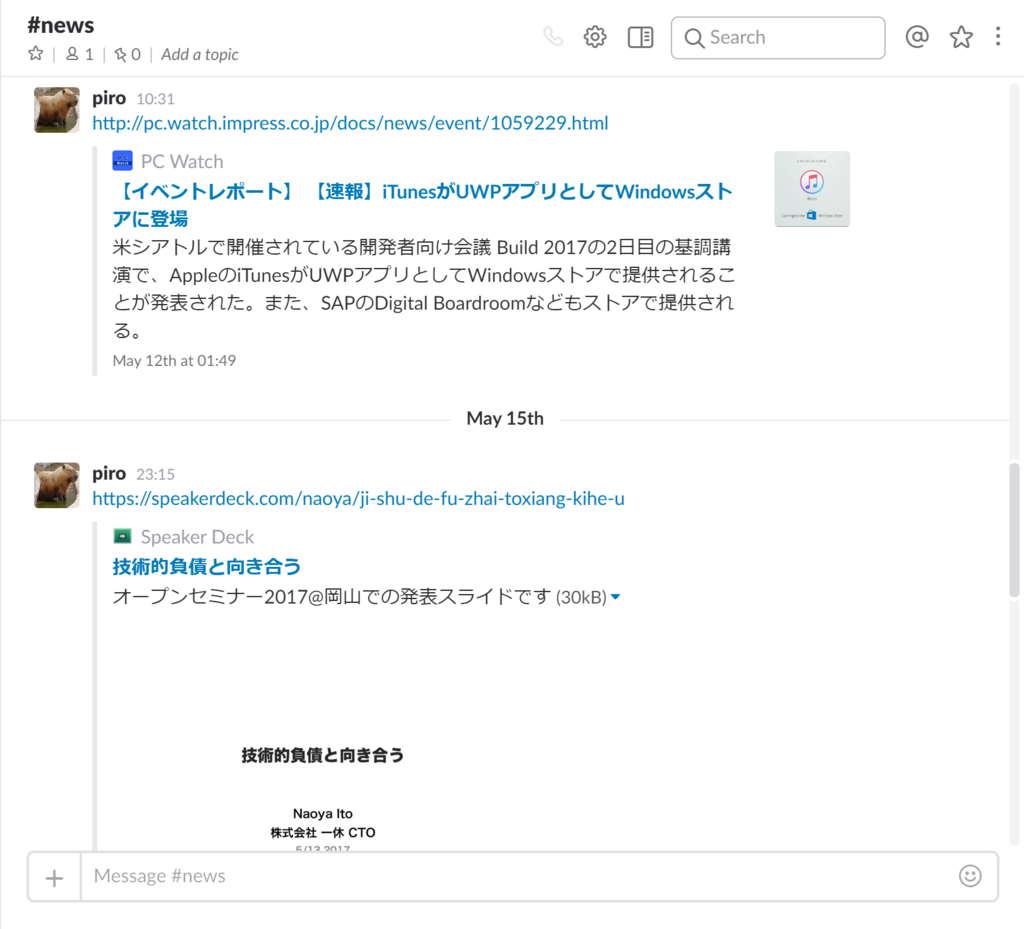This screenshot has height=929, width=1024.
Task: Collapse the 30kB slide preview arrow
Action: (x=615, y=597)
